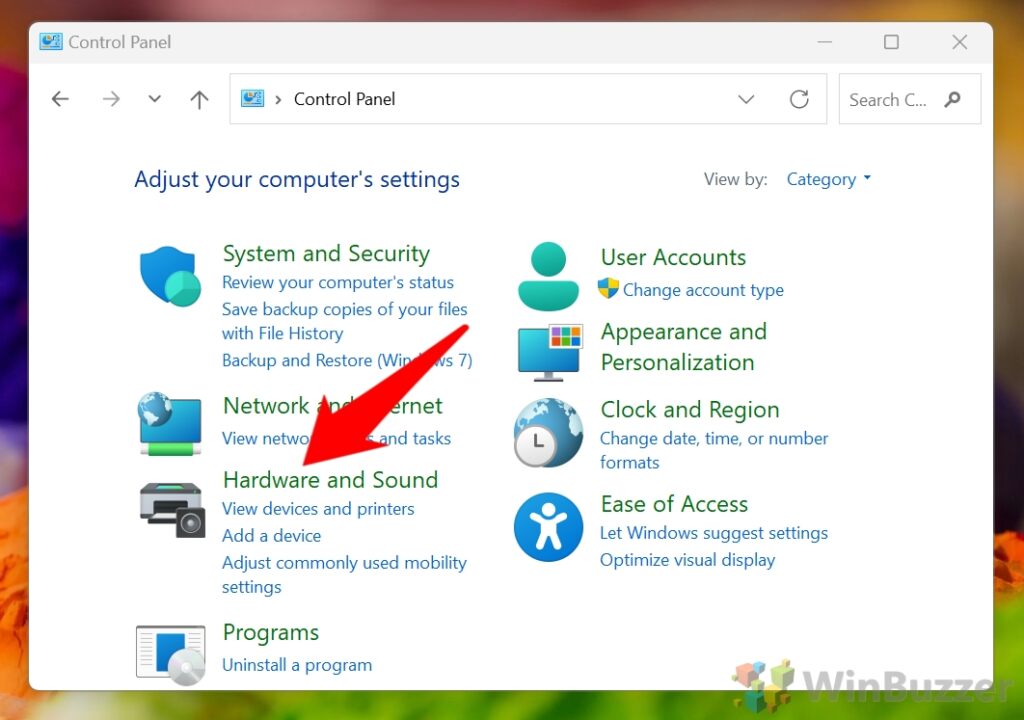Click View devices and printers
This screenshot has width=1024, height=720.
pyautogui.click(x=318, y=509)
